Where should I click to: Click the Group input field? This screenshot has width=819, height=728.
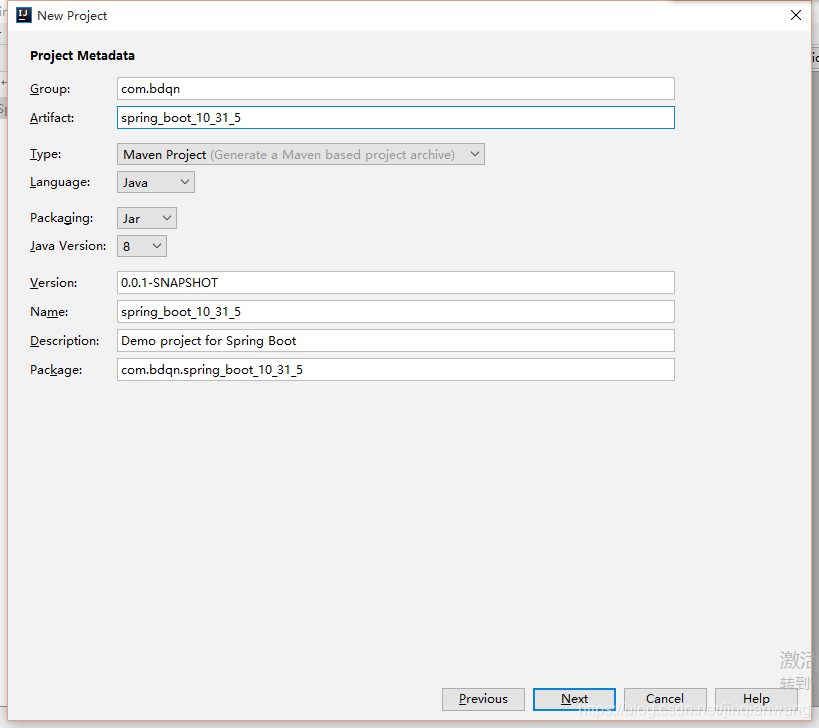(x=395, y=89)
